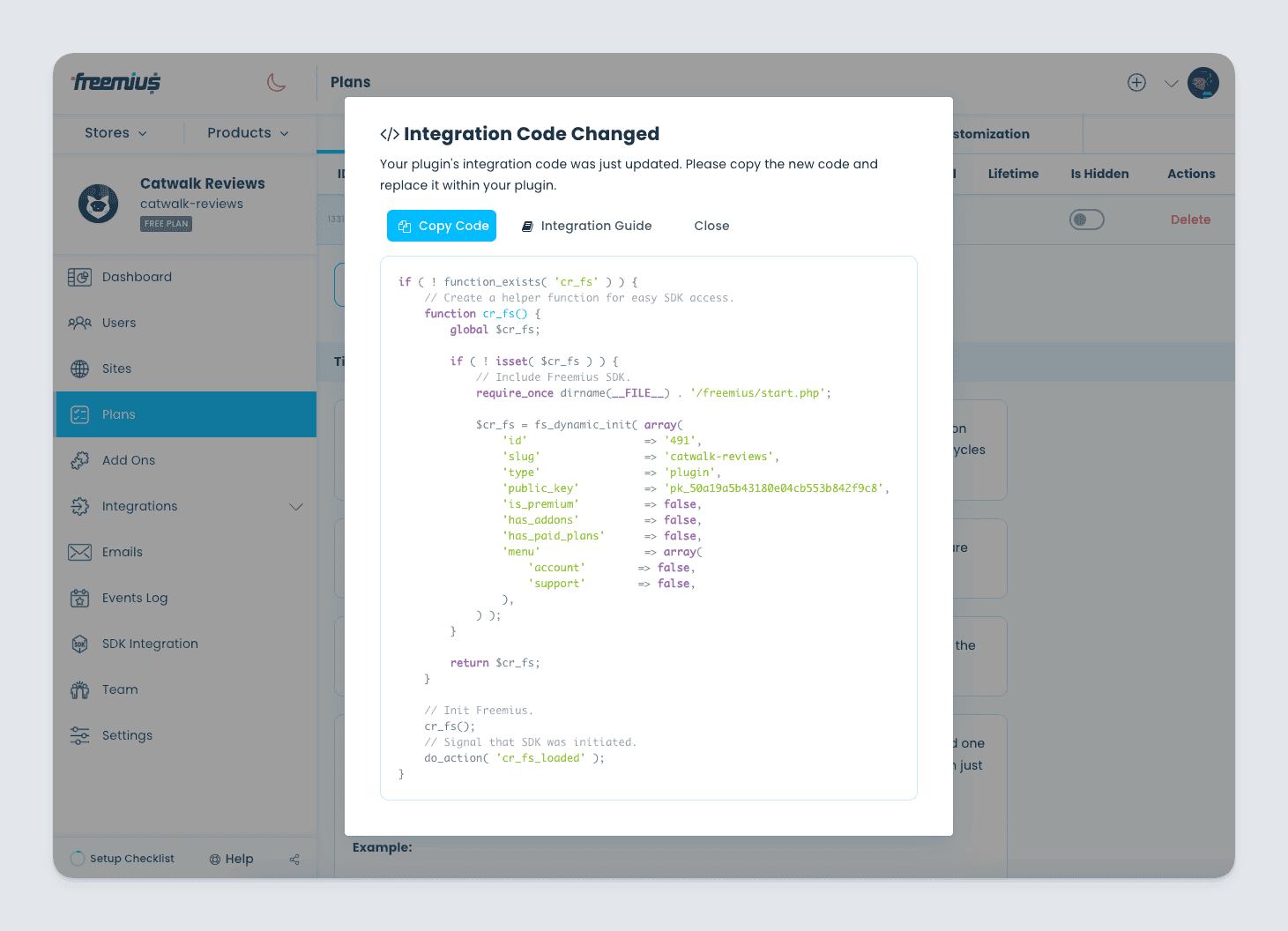The width and height of the screenshot is (1288, 931).
Task: Click the Integration Guide book icon
Action: click(x=527, y=227)
